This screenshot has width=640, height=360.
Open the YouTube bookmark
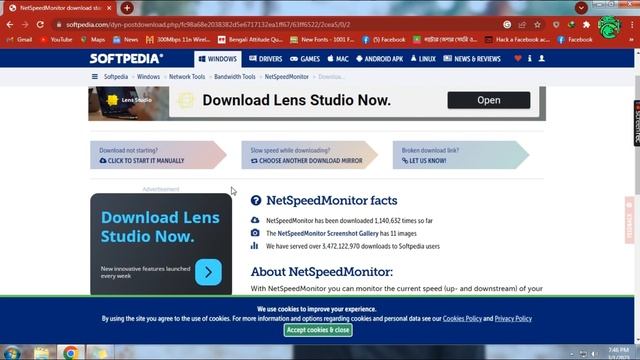[56, 40]
